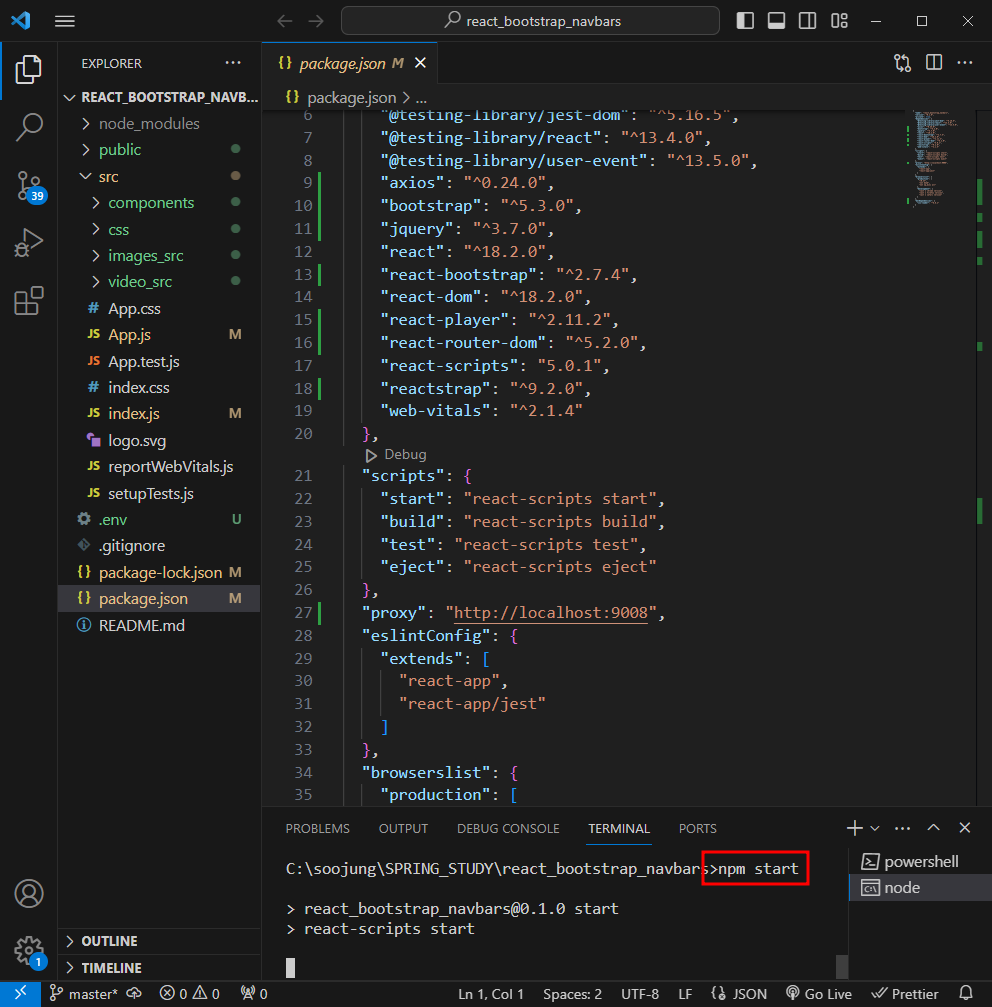
Task: Open errors and warnings count in status bar
Action: pos(189,994)
